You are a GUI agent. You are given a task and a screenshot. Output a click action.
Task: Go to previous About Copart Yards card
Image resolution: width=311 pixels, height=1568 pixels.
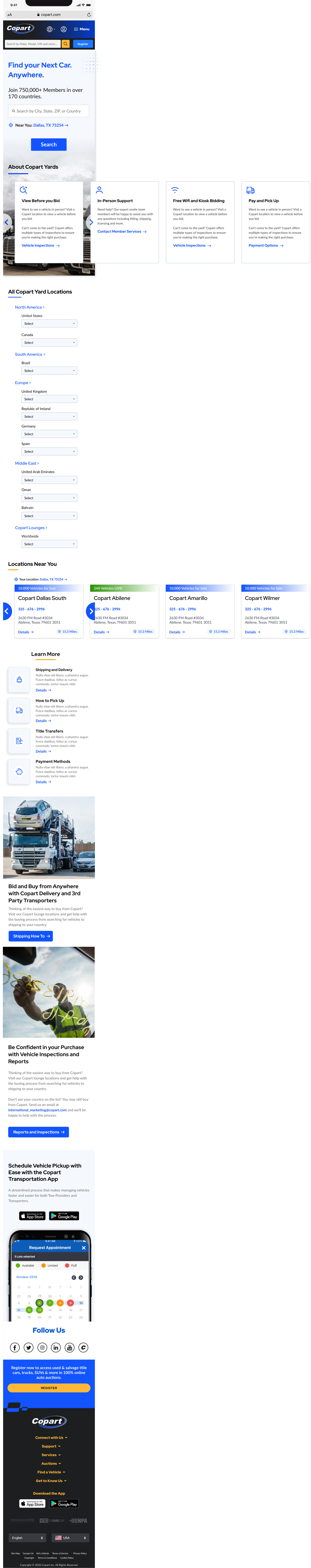(6, 222)
